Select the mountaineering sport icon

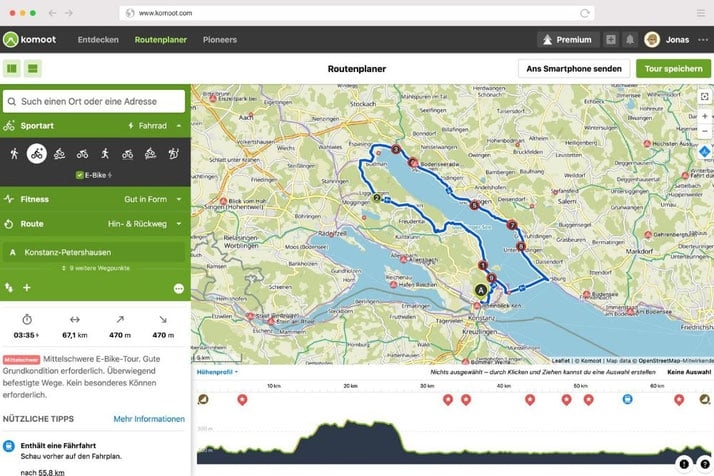coord(173,154)
